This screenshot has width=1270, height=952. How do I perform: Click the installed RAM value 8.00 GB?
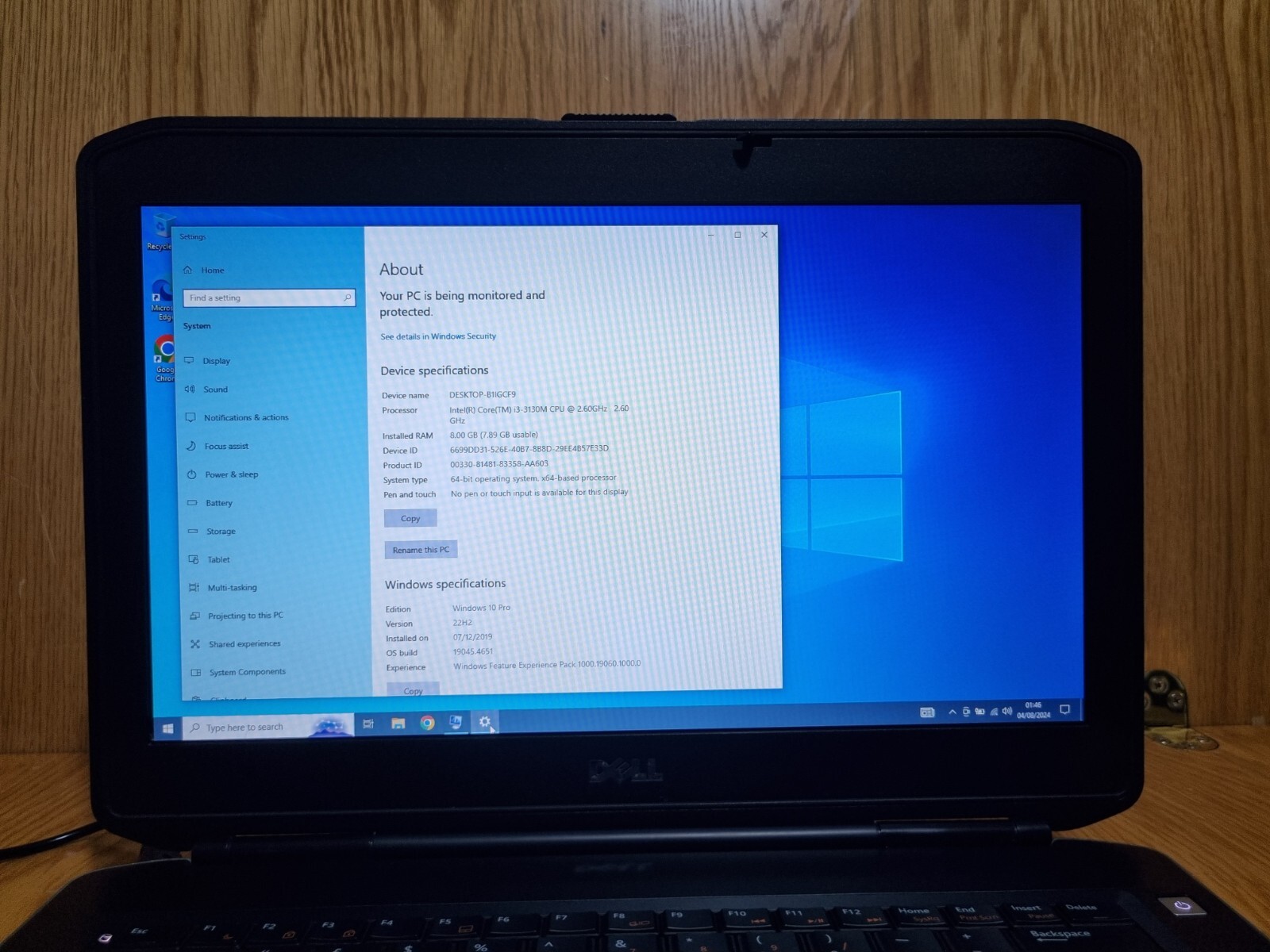click(x=494, y=435)
